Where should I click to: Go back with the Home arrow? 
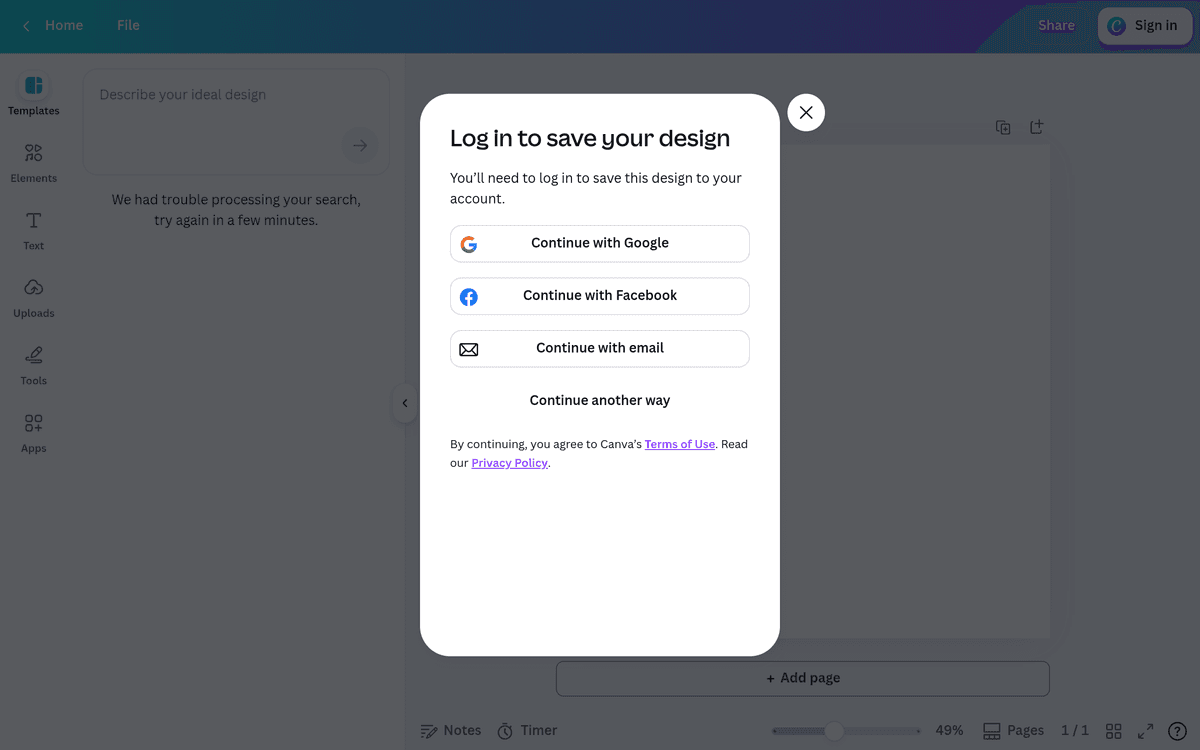tap(54, 25)
